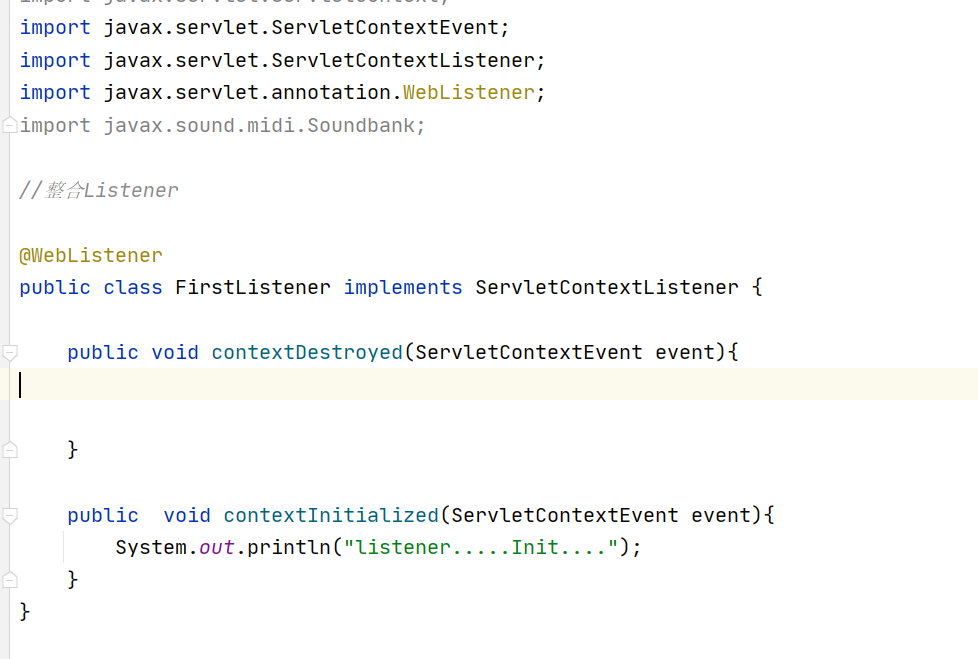Collapse the contextInitialized method fold marker
This screenshot has width=978, height=659.
[9, 516]
